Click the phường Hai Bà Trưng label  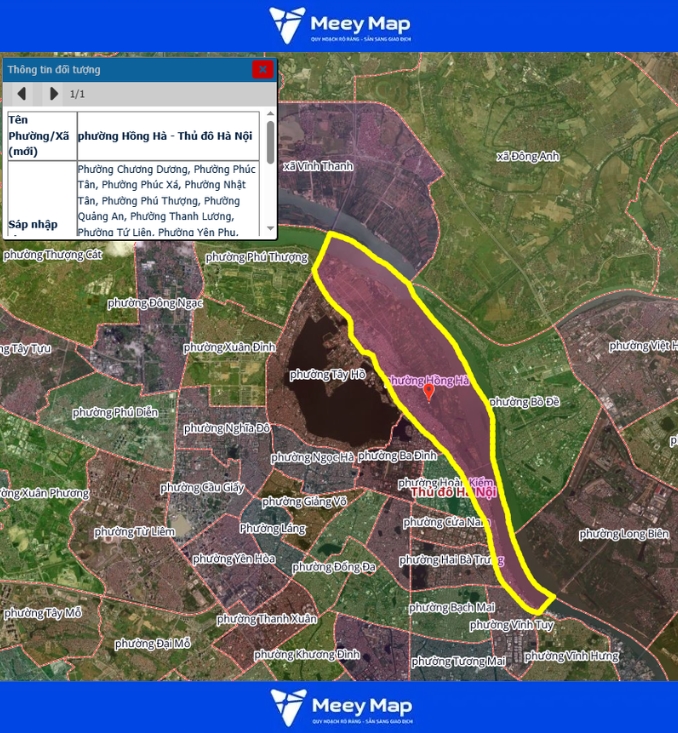click(450, 560)
